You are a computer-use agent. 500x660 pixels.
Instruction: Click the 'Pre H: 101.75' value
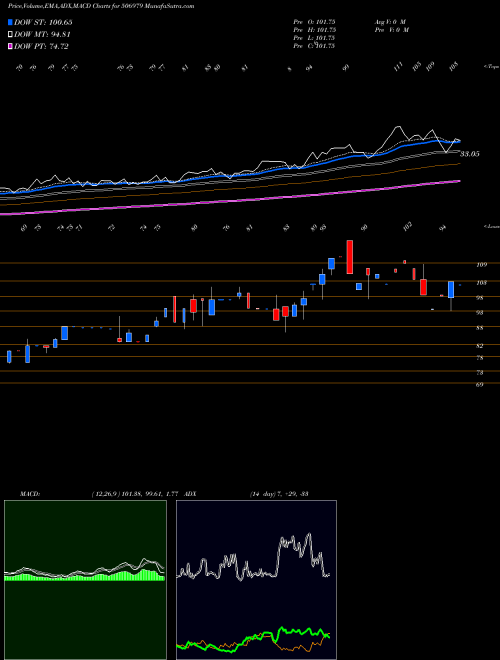click(x=314, y=30)
